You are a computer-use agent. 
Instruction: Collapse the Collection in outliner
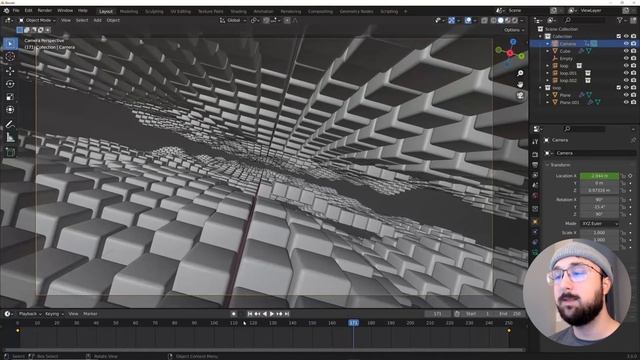[x=540, y=36]
